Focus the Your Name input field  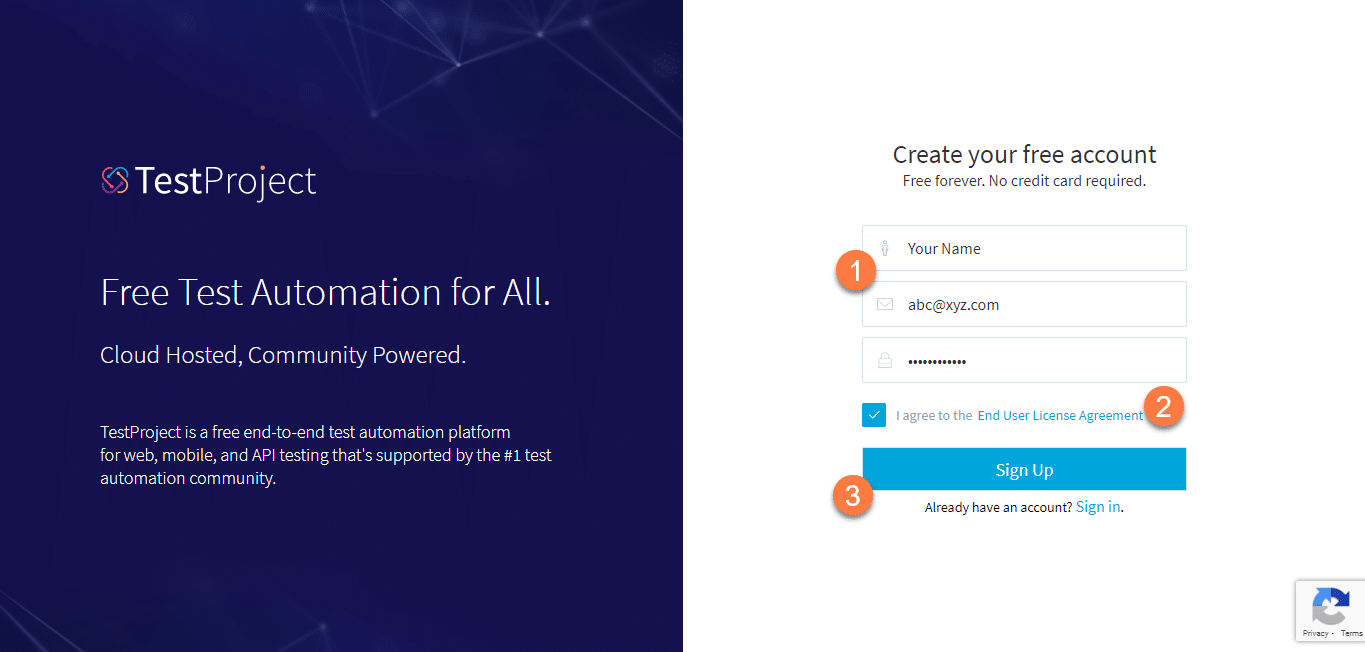coord(1024,248)
